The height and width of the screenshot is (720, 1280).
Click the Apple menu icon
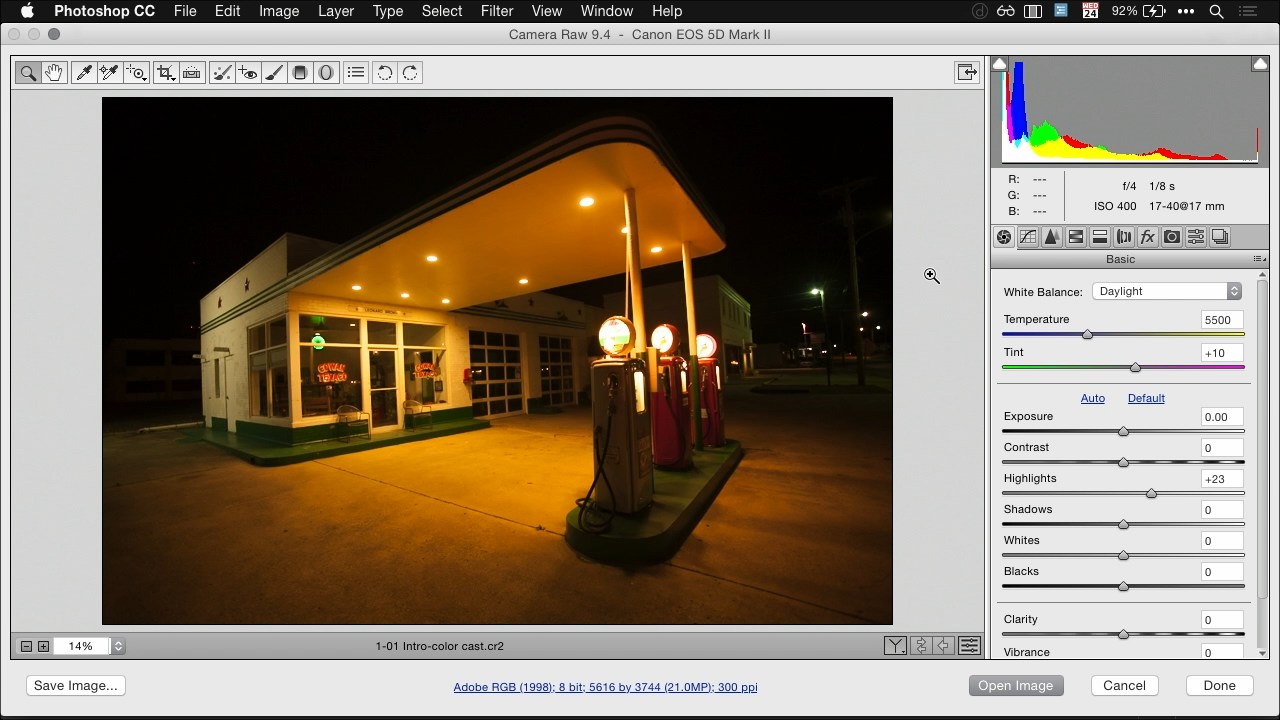[x=27, y=11]
